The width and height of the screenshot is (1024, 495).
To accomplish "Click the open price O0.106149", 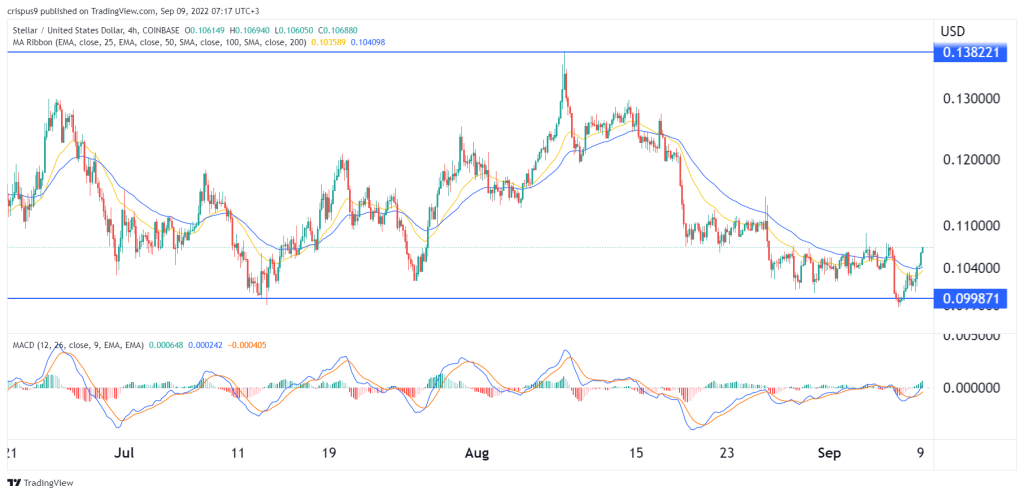I will point(206,30).
